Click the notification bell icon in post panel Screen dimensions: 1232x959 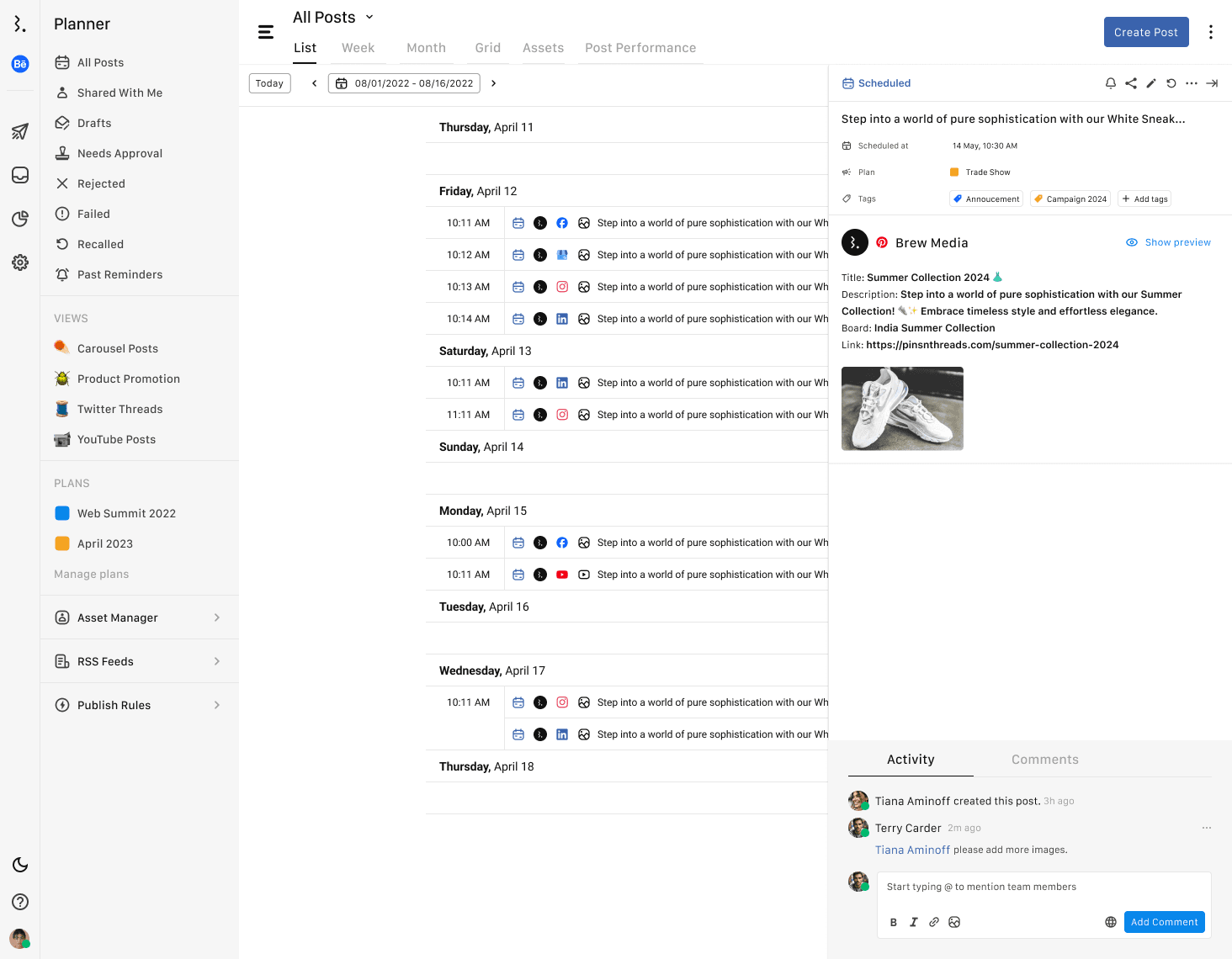click(x=1111, y=83)
